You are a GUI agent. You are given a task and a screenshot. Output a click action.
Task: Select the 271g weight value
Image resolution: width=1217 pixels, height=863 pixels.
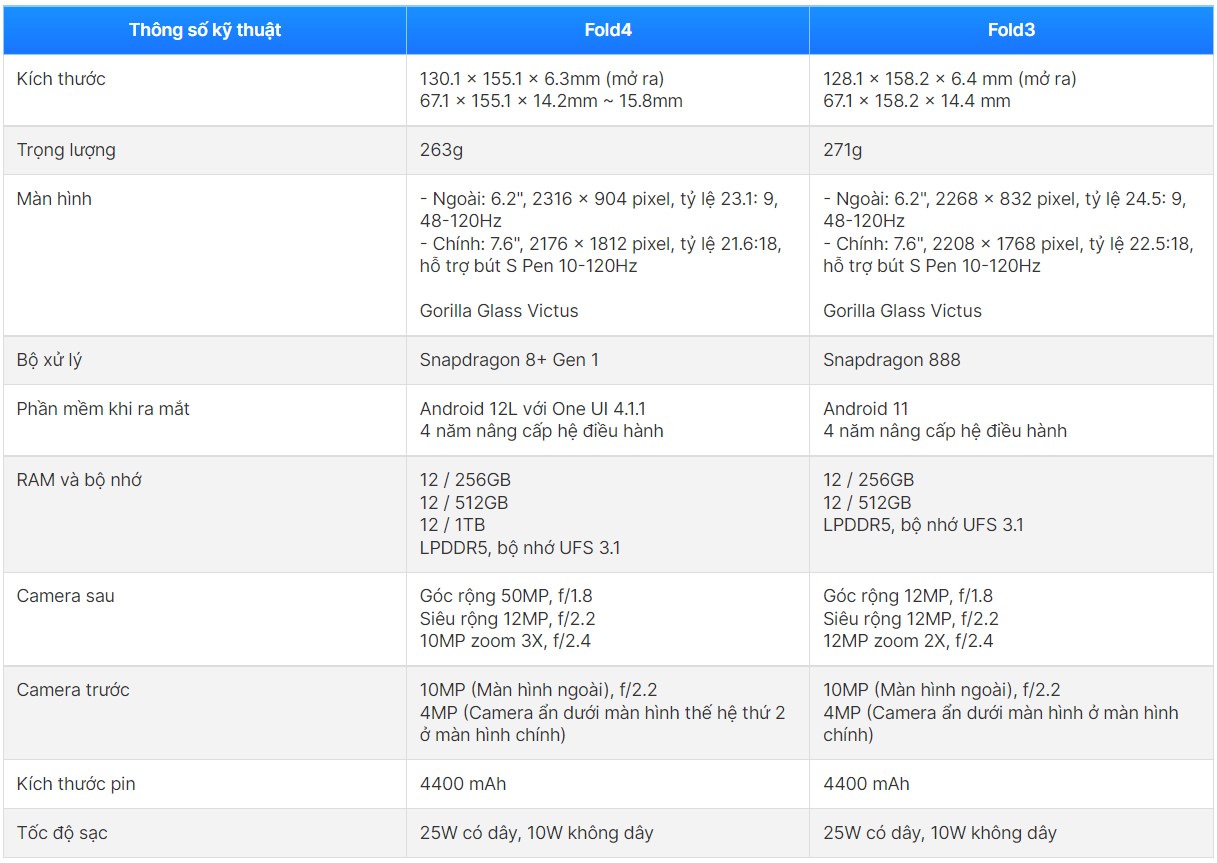843,150
